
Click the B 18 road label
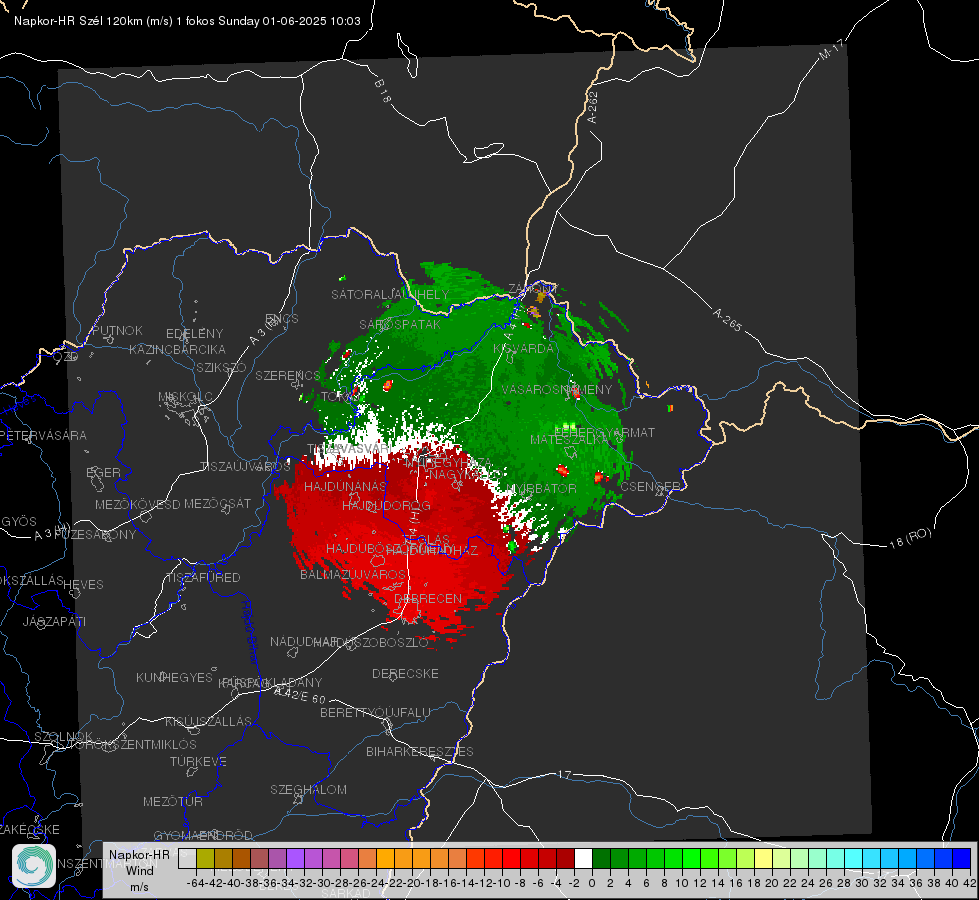click(383, 91)
